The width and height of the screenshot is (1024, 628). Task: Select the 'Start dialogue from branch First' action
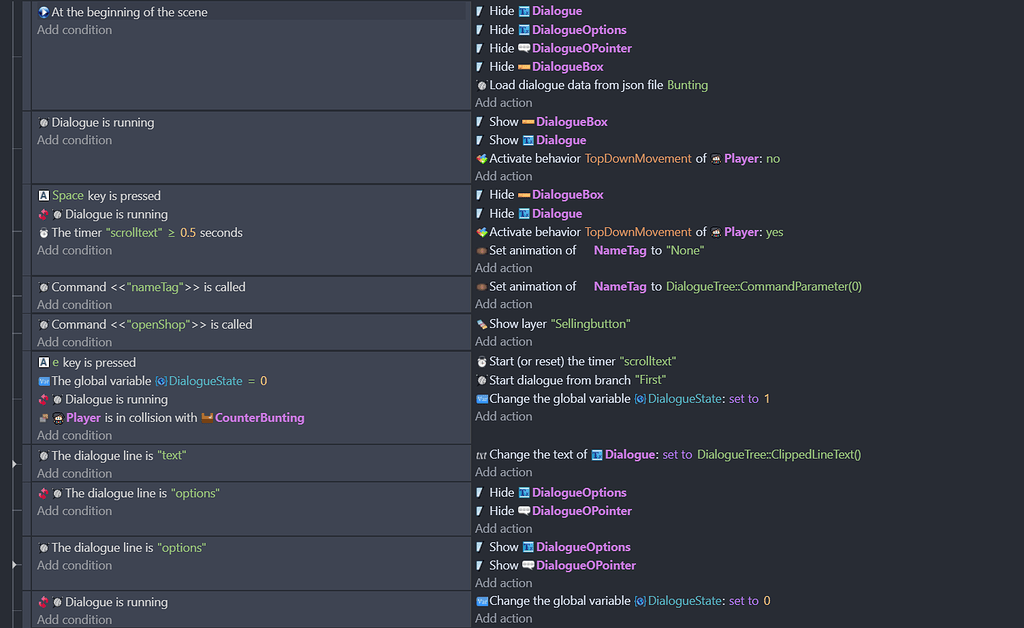tap(590, 381)
